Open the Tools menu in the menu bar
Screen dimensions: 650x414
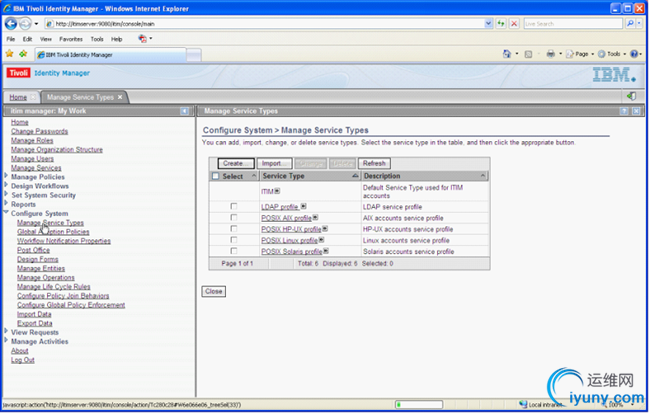(97, 39)
